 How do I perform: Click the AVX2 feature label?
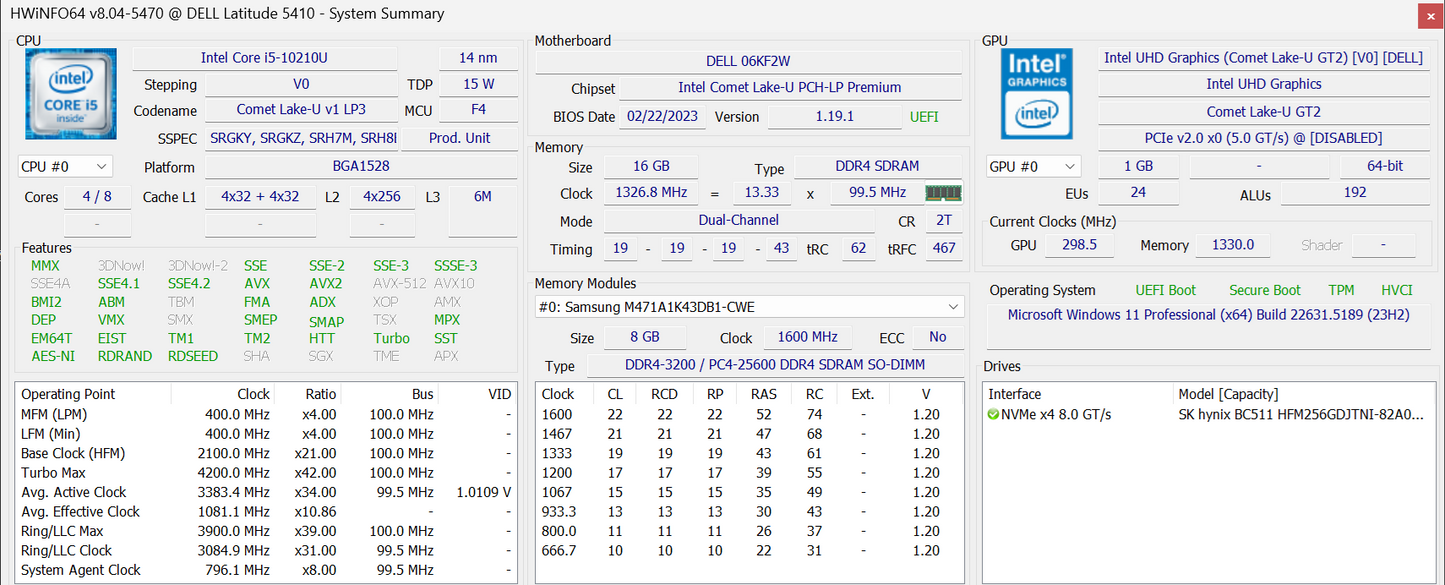326,283
